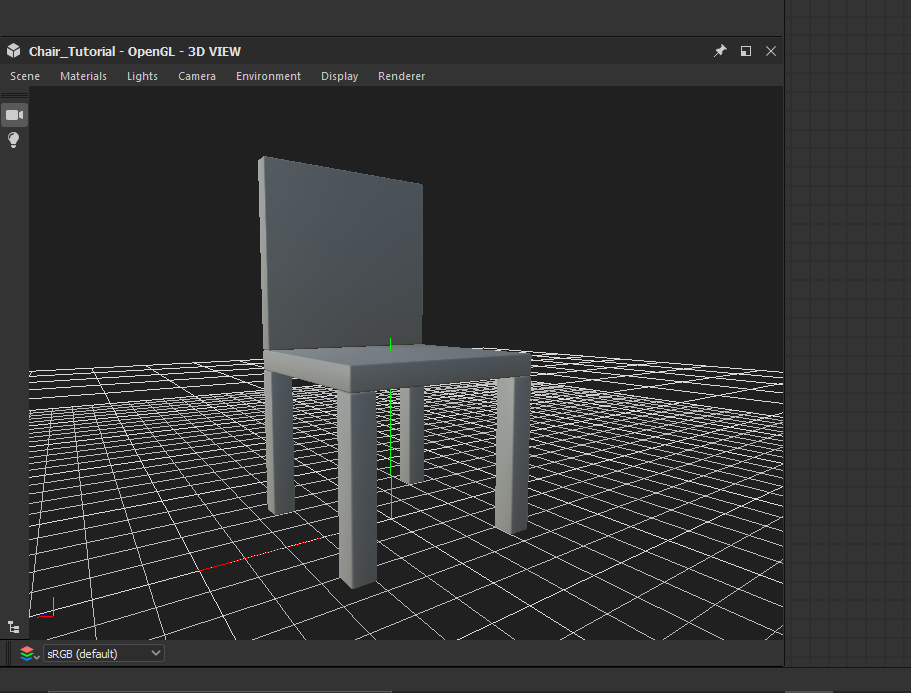The image size is (911, 693).
Task: Click the chevron arrow on the sRGB selector
Action: tap(156, 653)
